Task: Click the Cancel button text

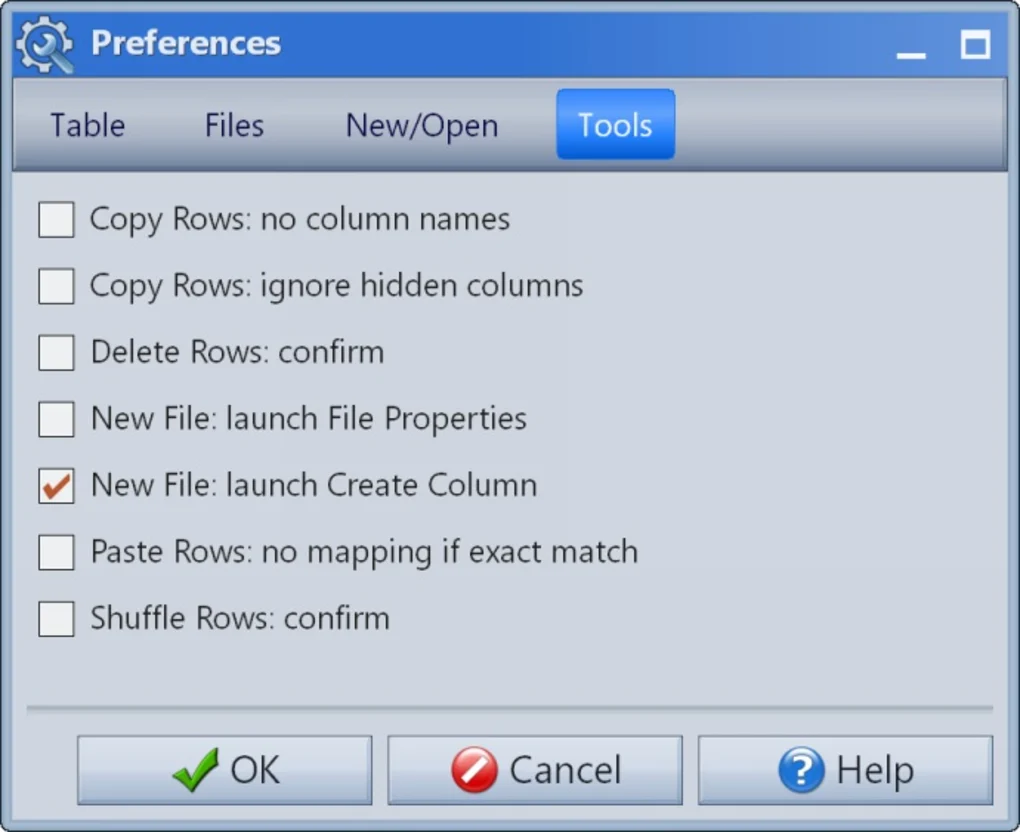Action: coord(565,771)
